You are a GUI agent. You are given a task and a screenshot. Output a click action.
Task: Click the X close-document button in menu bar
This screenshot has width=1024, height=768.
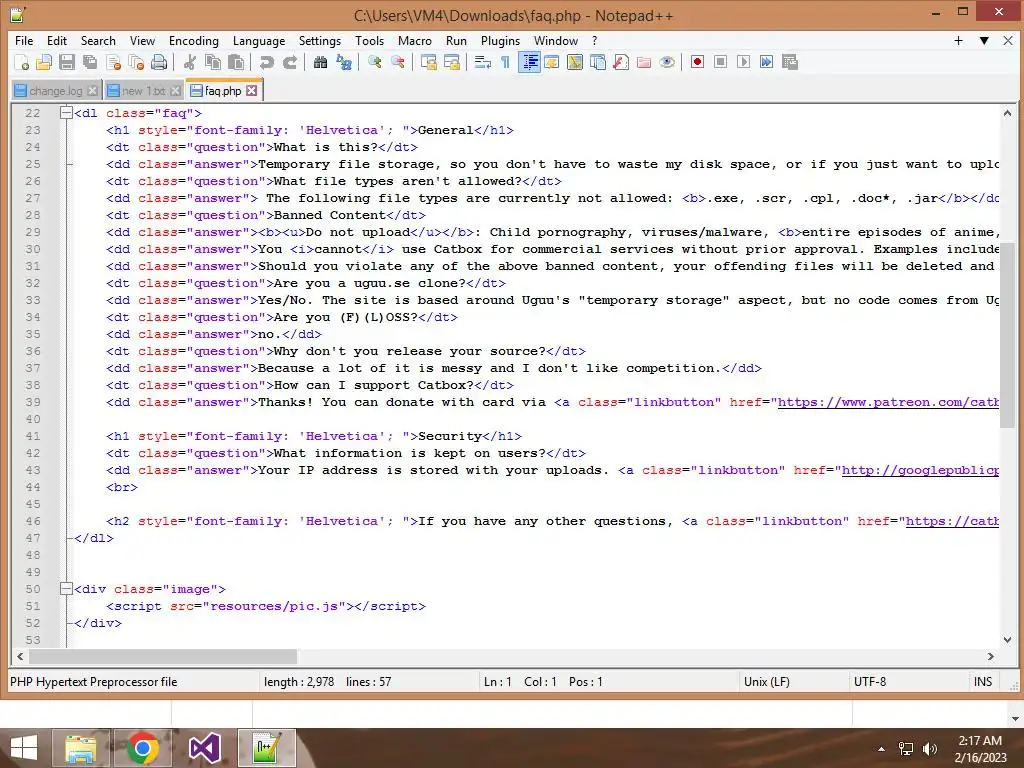click(1008, 40)
